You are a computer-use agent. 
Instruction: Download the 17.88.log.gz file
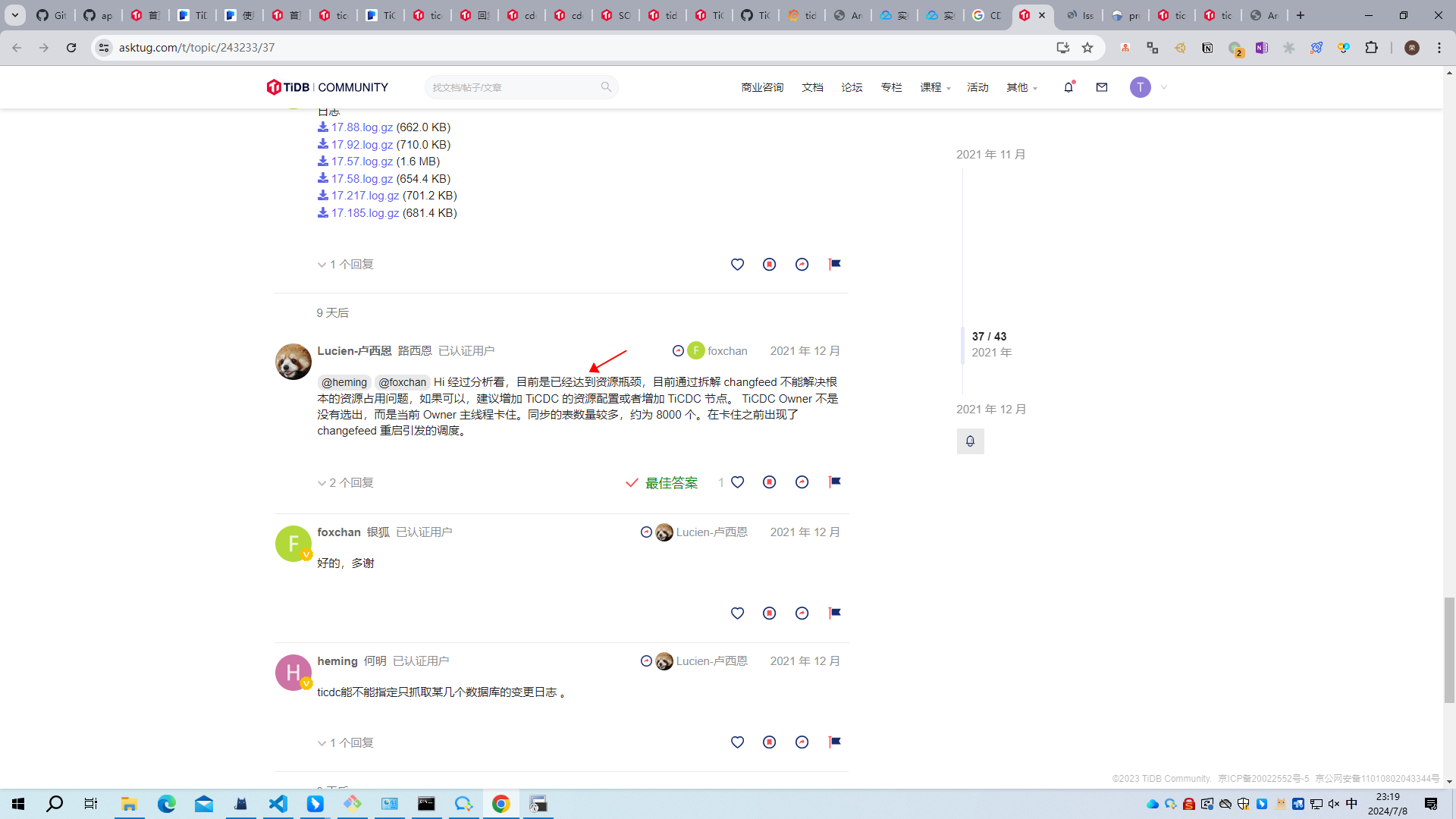(362, 127)
